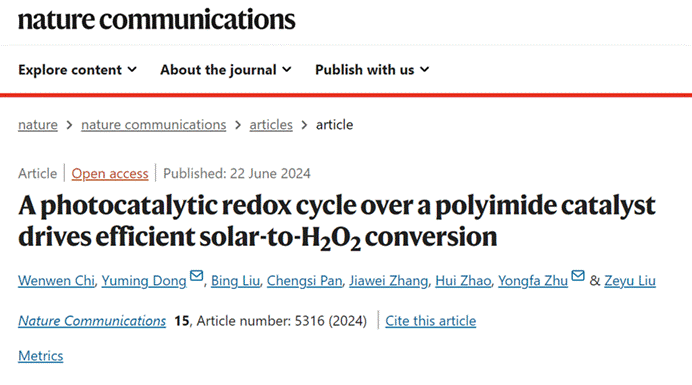Go to the nature breadcrumb link
This screenshot has height=385, width=692.
tap(38, 125)
